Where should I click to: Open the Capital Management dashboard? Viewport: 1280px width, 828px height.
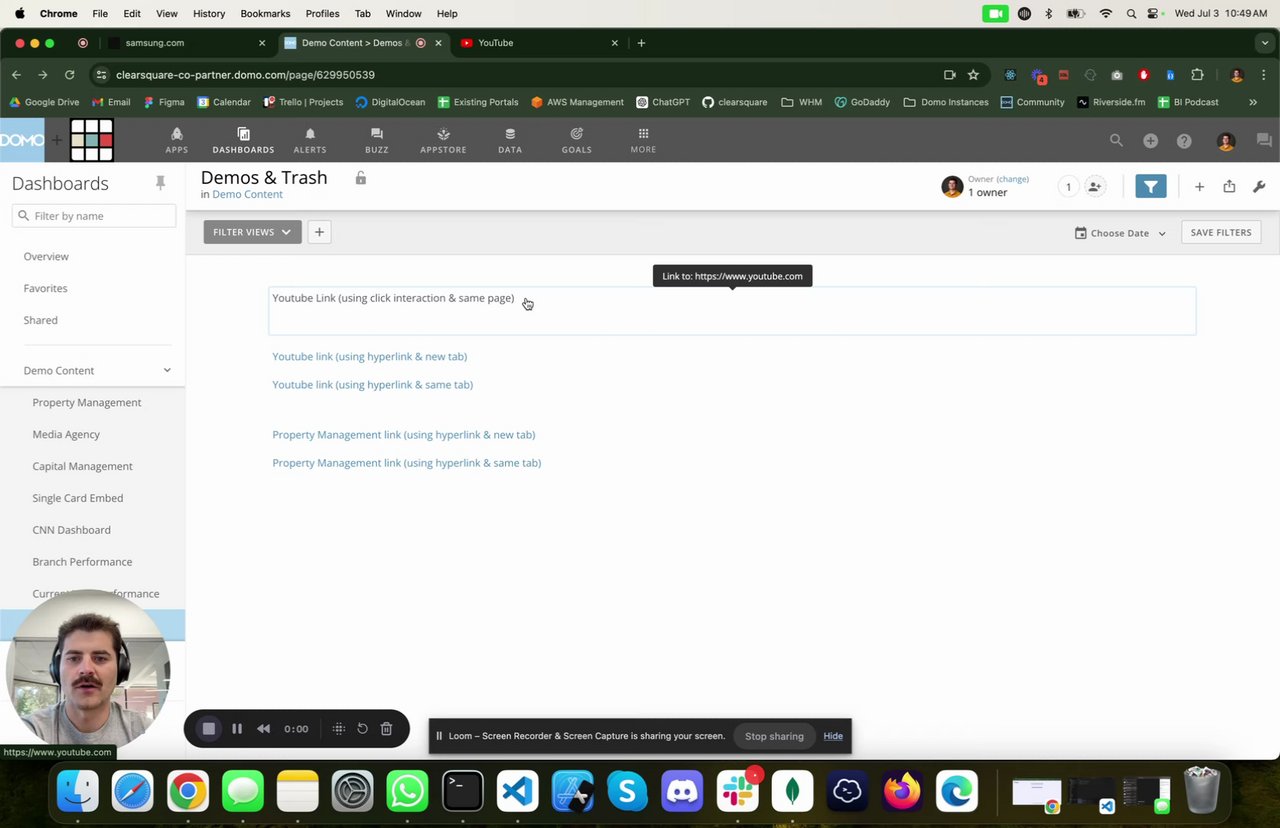click(x=82, y=466)
